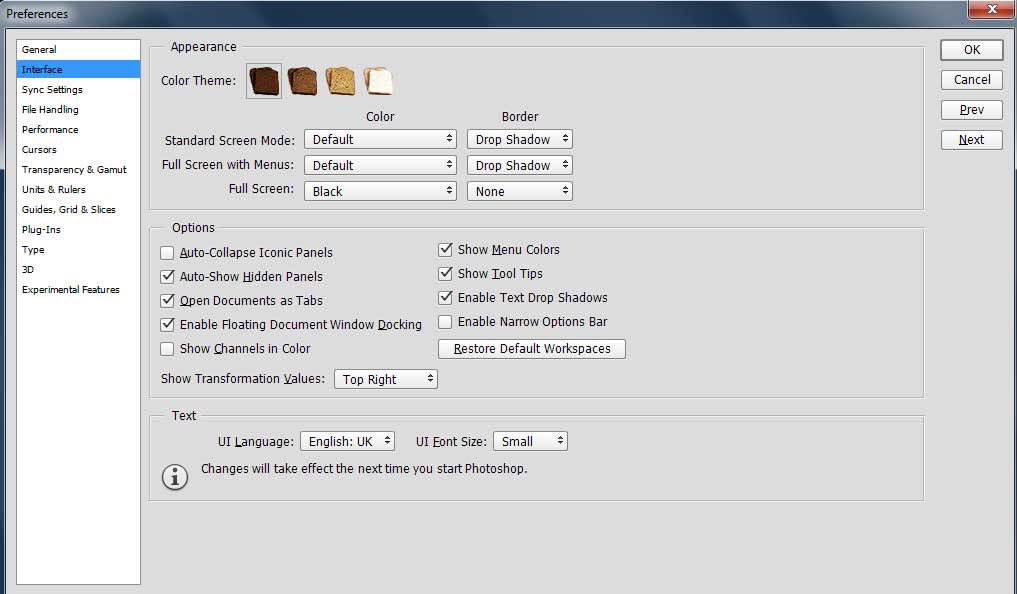The width and height of the screenshot is (1017, 594).
Task: Click Restore Default Workspaces button
Action: (532, 349)
